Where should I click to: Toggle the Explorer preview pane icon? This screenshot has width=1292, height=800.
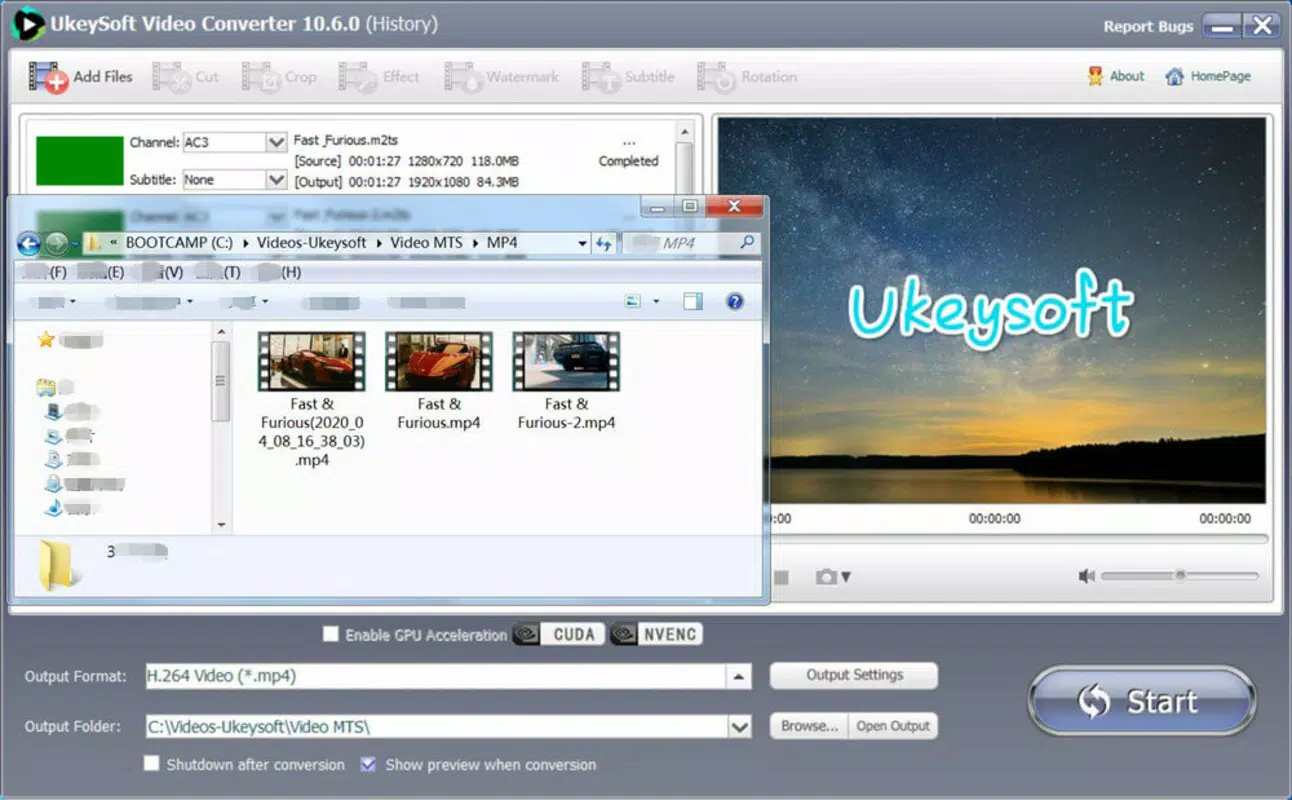[x=693, y=301]
